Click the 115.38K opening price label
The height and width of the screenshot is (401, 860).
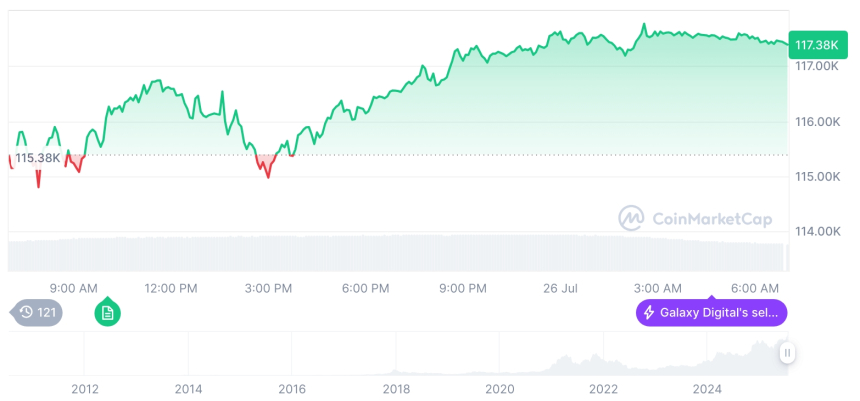pos(38,158)
